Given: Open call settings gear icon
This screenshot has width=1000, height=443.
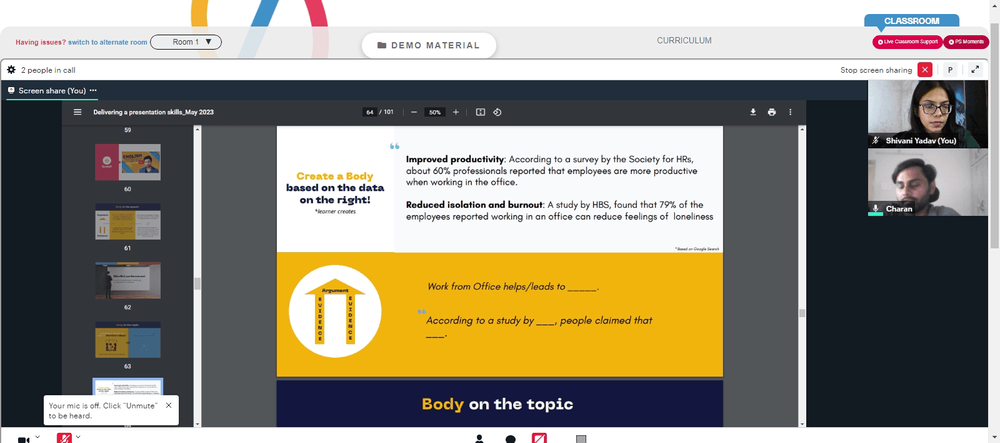Looking at the screenshot, I should click(x=11, y=69).
